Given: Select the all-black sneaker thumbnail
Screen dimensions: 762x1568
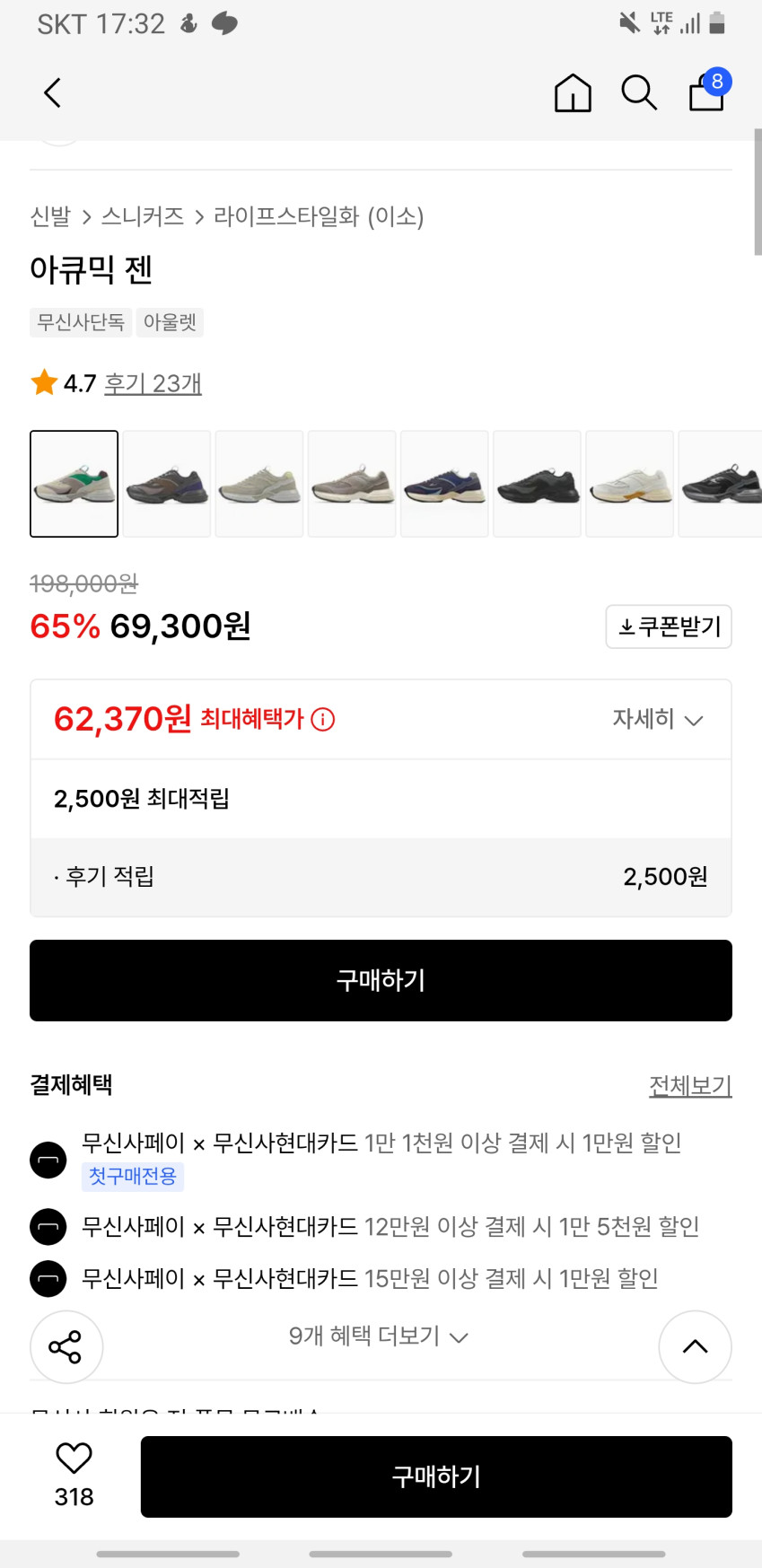Looking at the screenshot, I should (x=537, y=484).
